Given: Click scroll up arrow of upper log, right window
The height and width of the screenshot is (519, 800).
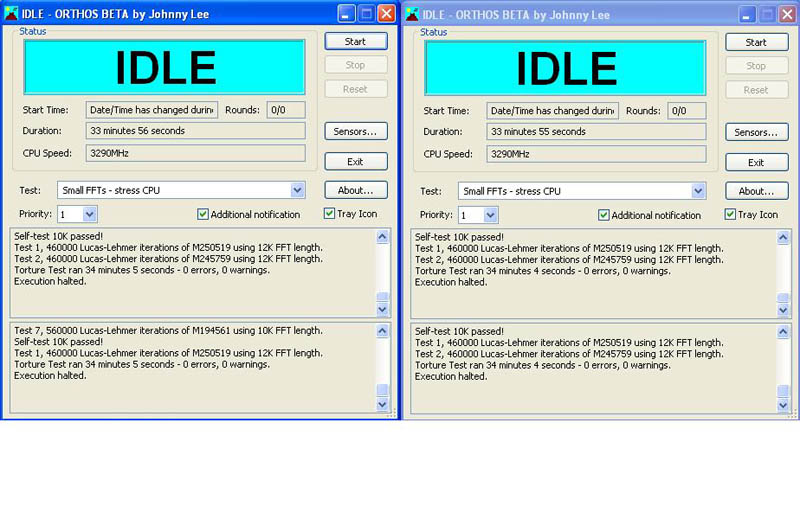Looking at the screenshot, I should pyautogui.click(x=783, y=238).
